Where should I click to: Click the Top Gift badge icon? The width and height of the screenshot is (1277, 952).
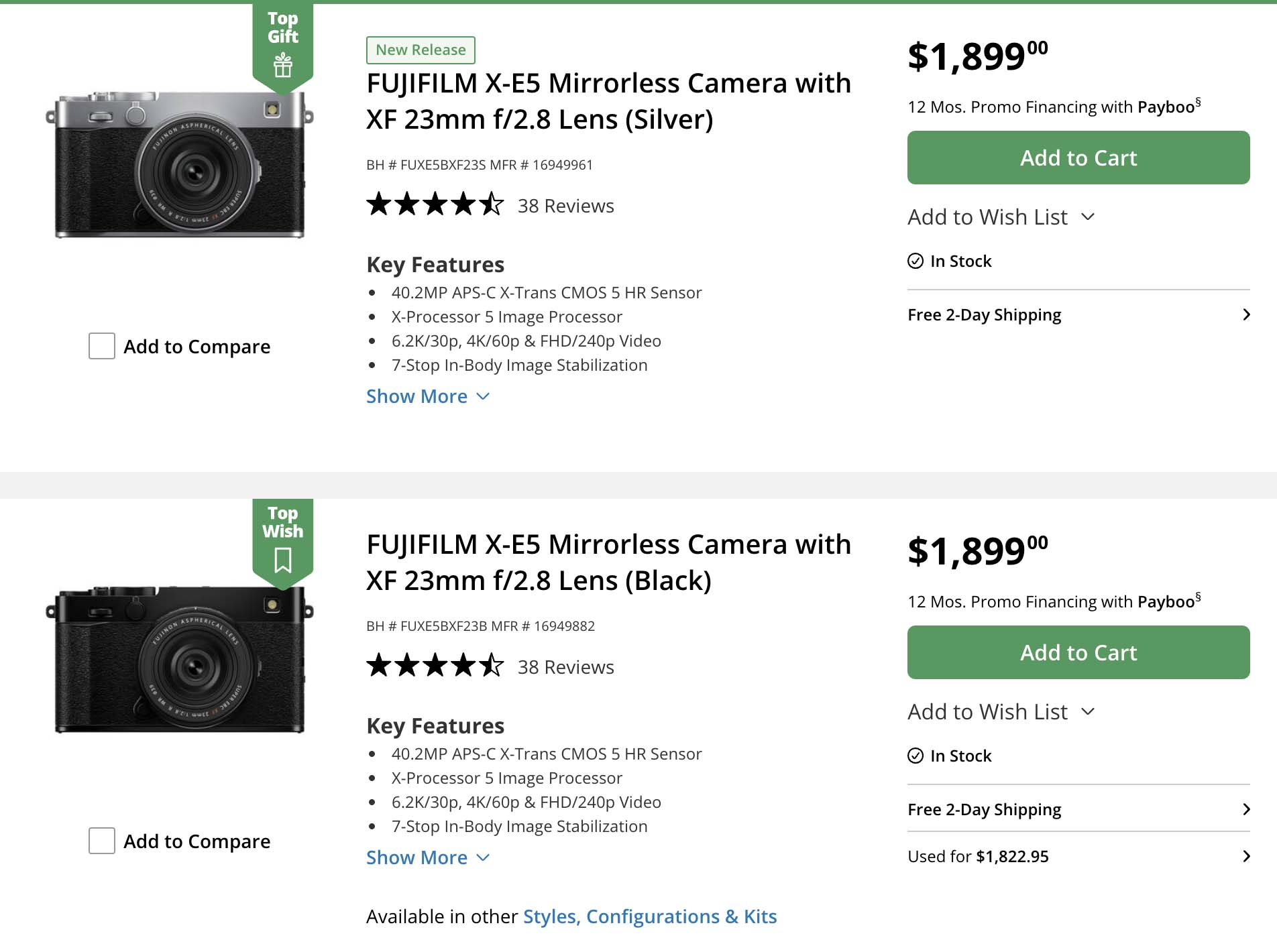pyautogui.click(x=282, y=66)
